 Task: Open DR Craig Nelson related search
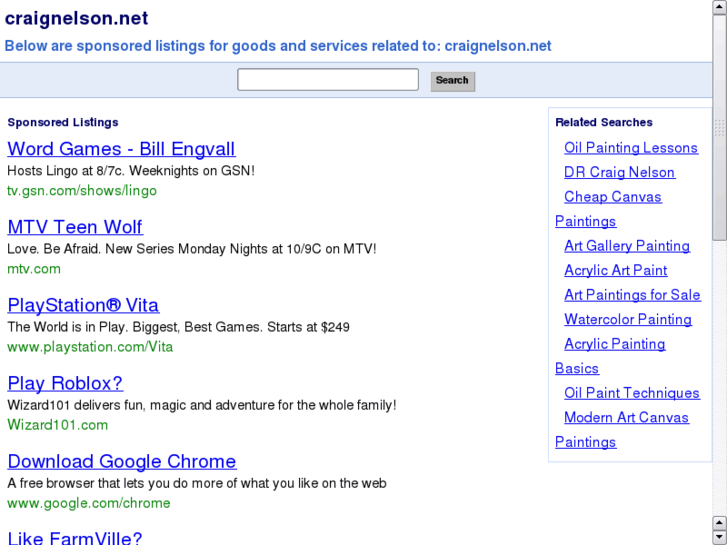pyautogui.click(x=619, y=172)
